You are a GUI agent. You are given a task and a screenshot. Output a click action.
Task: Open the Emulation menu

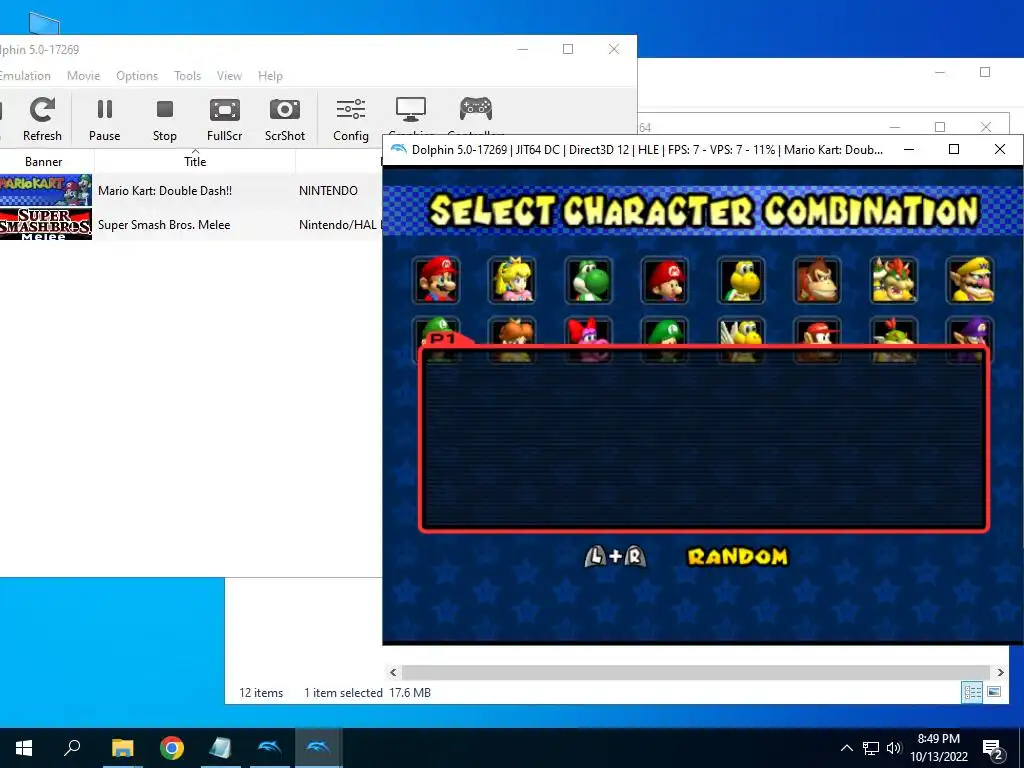pyautogui.click(x=25, y=76)
